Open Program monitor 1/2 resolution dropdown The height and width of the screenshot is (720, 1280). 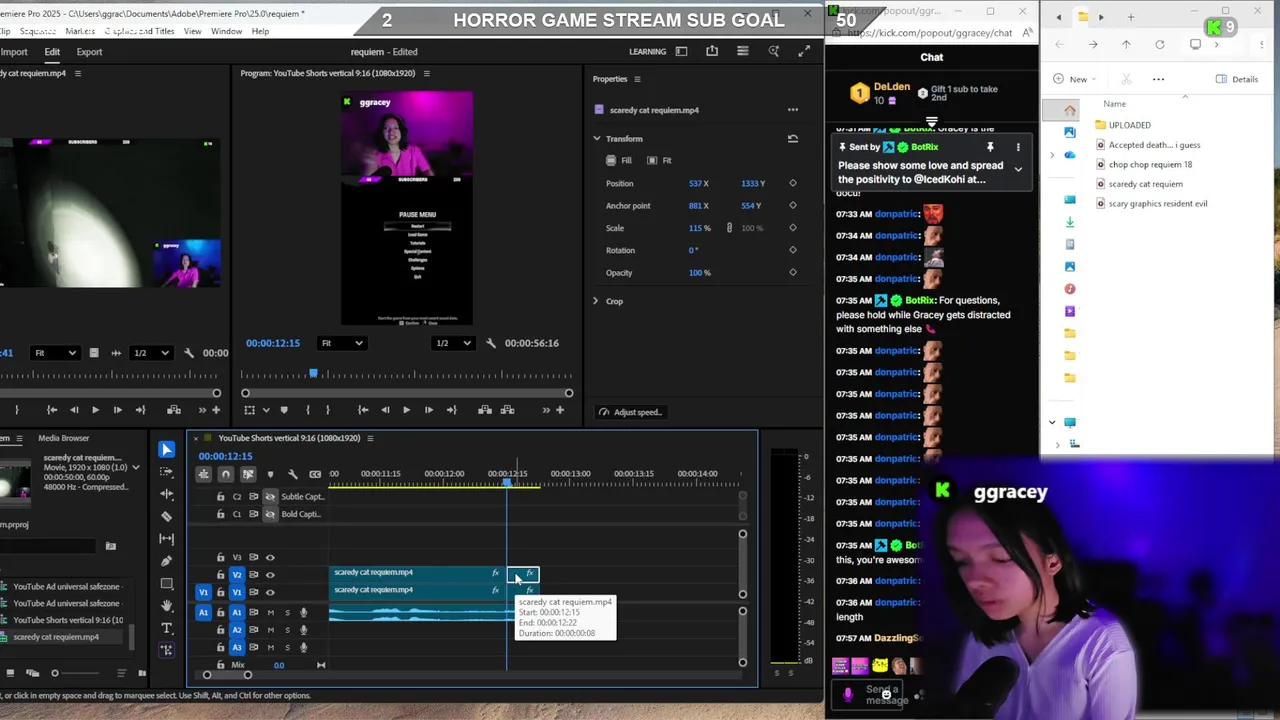(453, 343)
